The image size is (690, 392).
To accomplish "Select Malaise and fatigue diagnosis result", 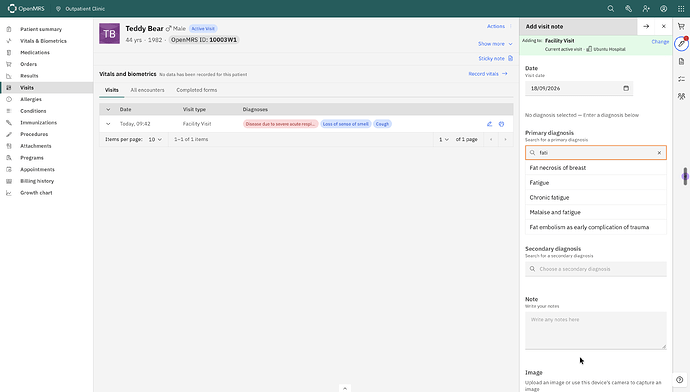I will point(596,212).
